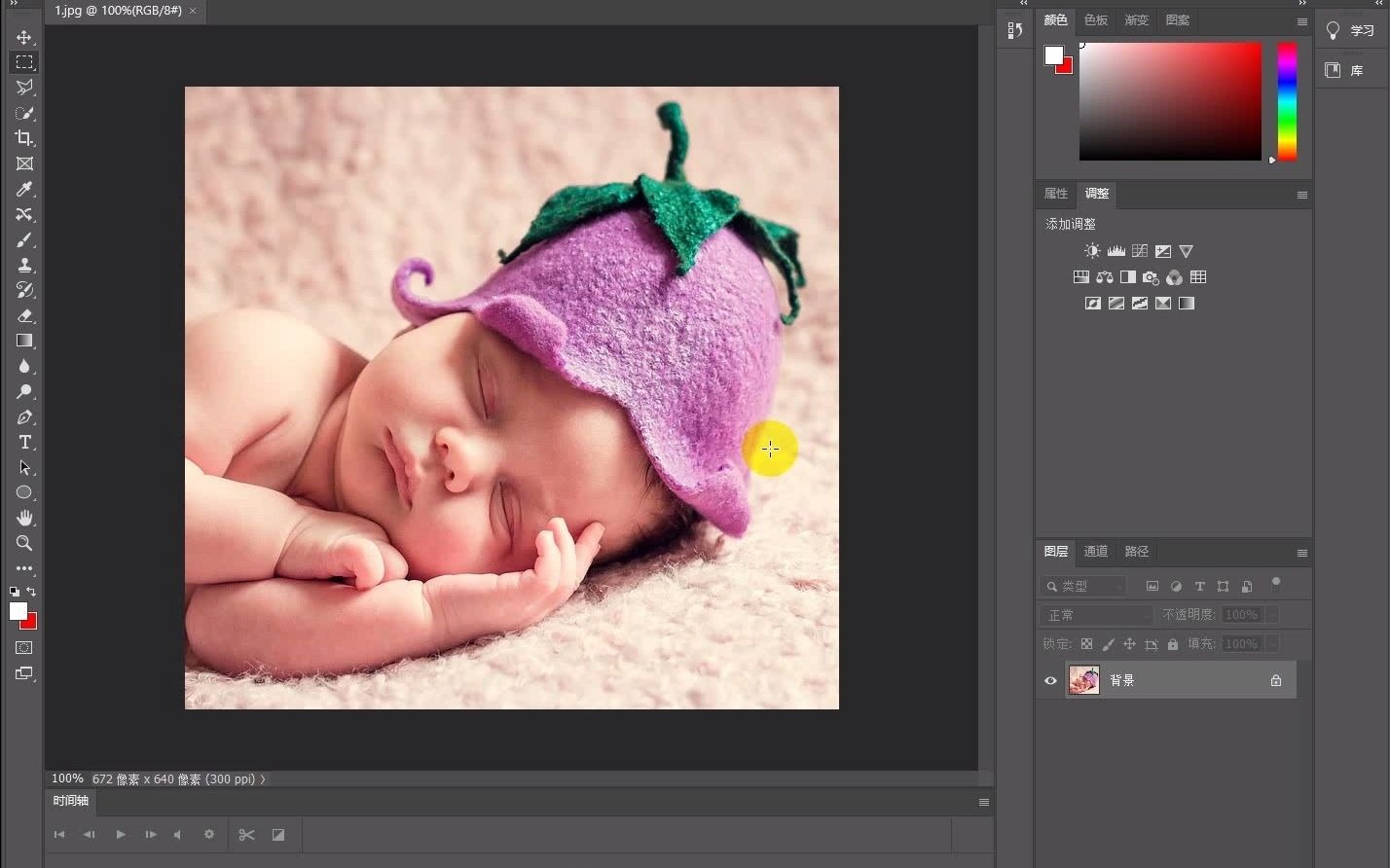Add a Color Balance adjustment
1390x868 pixels.
[1104, 277]
